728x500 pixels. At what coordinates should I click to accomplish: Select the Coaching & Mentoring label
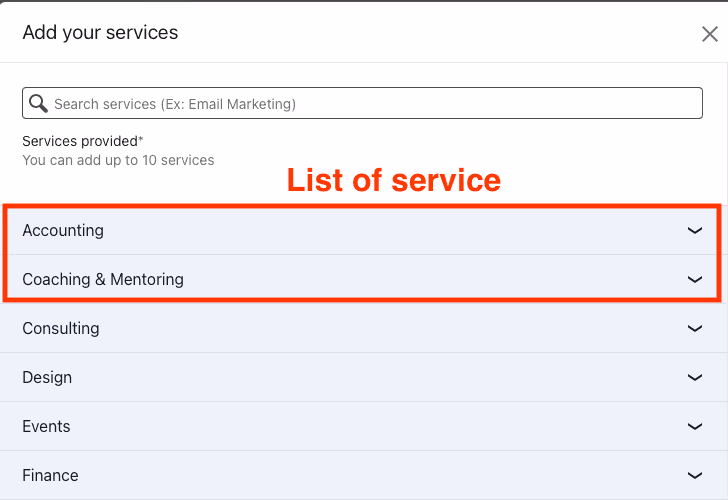coord(103,279)
